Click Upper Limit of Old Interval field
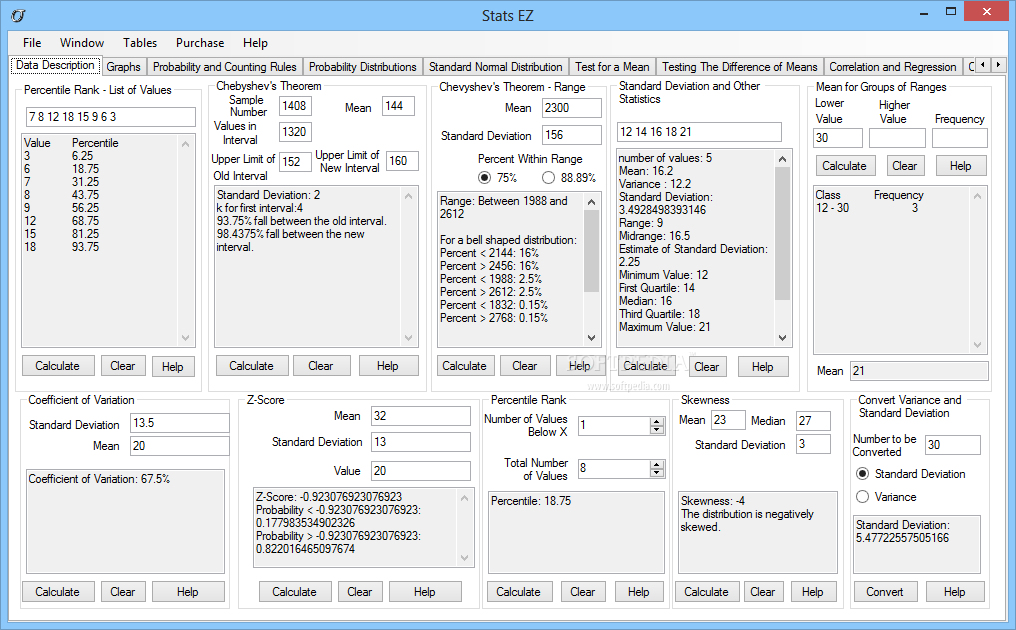This screenshot has height=630, width=1016. tap(295, 162)
